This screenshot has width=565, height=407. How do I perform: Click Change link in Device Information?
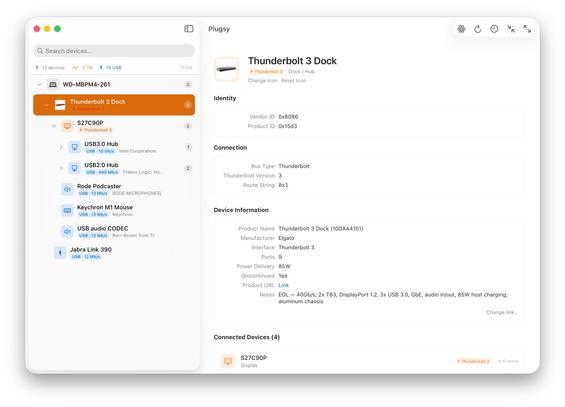point(502,312)
